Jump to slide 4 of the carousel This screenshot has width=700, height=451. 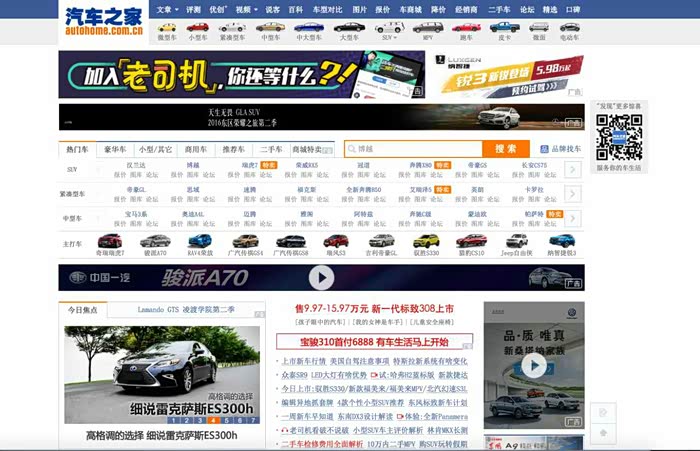(x=213, y=421)
